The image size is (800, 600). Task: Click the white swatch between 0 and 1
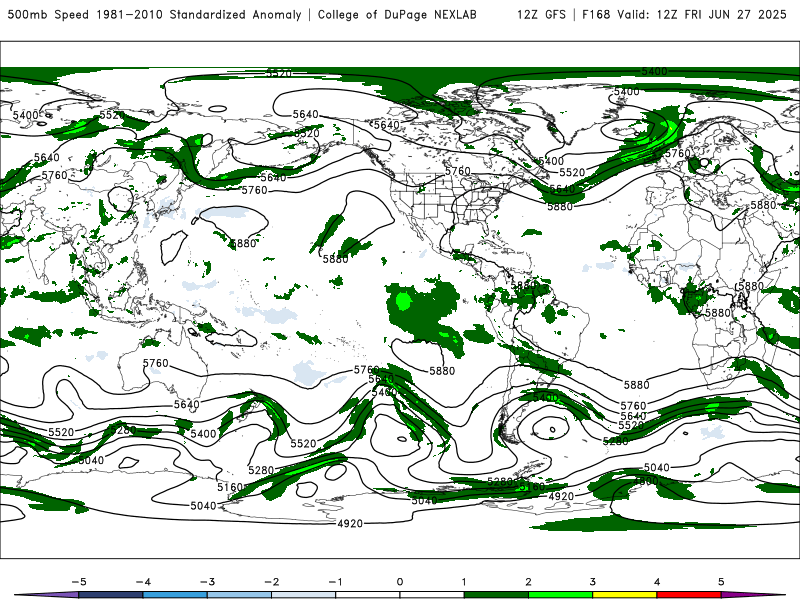coord(432,595)
